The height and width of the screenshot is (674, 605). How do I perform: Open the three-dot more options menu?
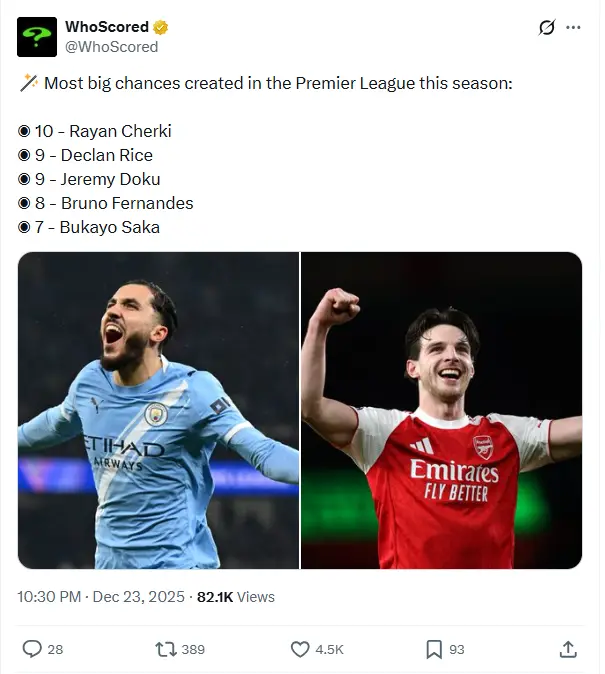573,28
